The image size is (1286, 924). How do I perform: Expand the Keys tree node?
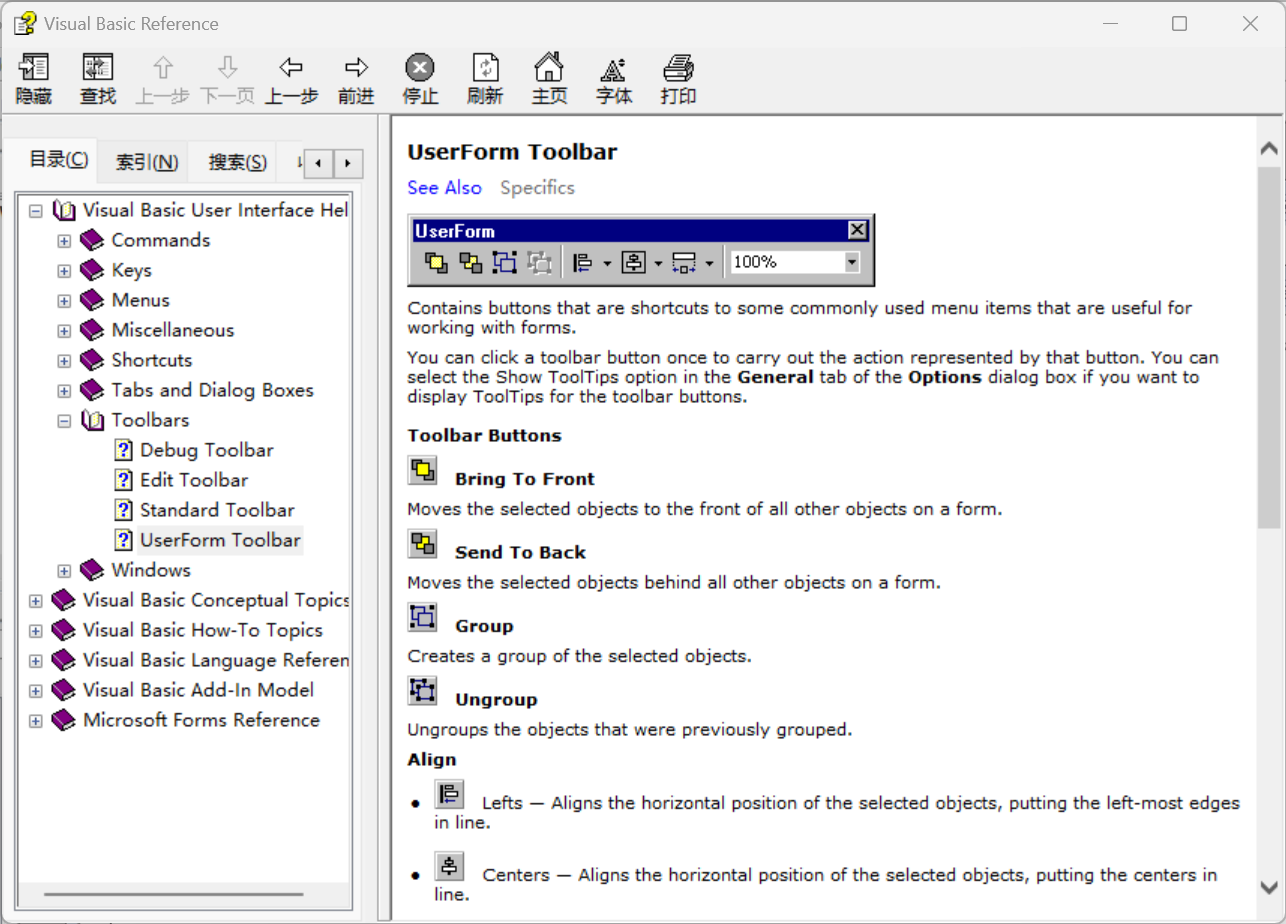tap(64, 271)
